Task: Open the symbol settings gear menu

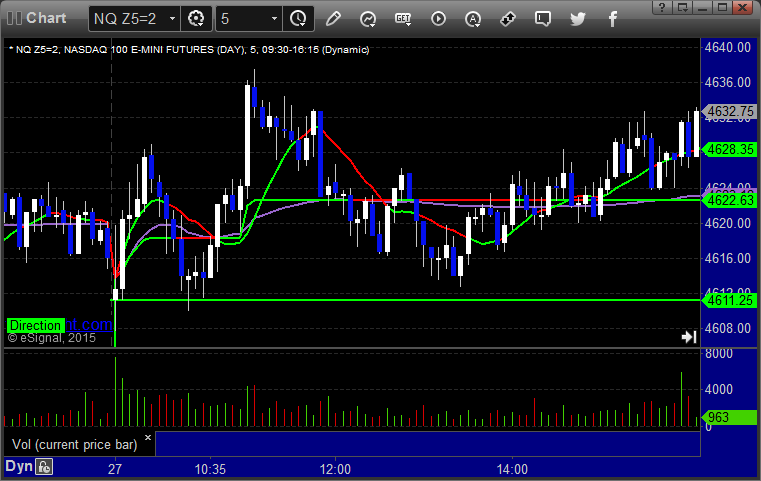Action: 196,19
